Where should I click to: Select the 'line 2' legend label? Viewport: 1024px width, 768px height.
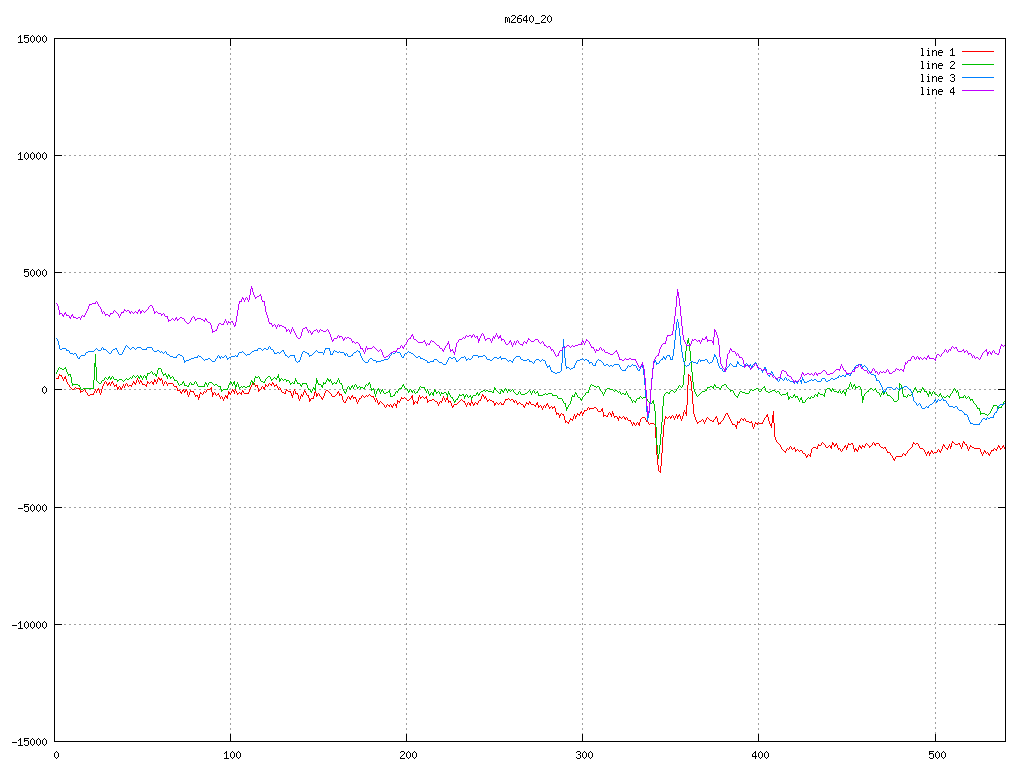point(937,65)
